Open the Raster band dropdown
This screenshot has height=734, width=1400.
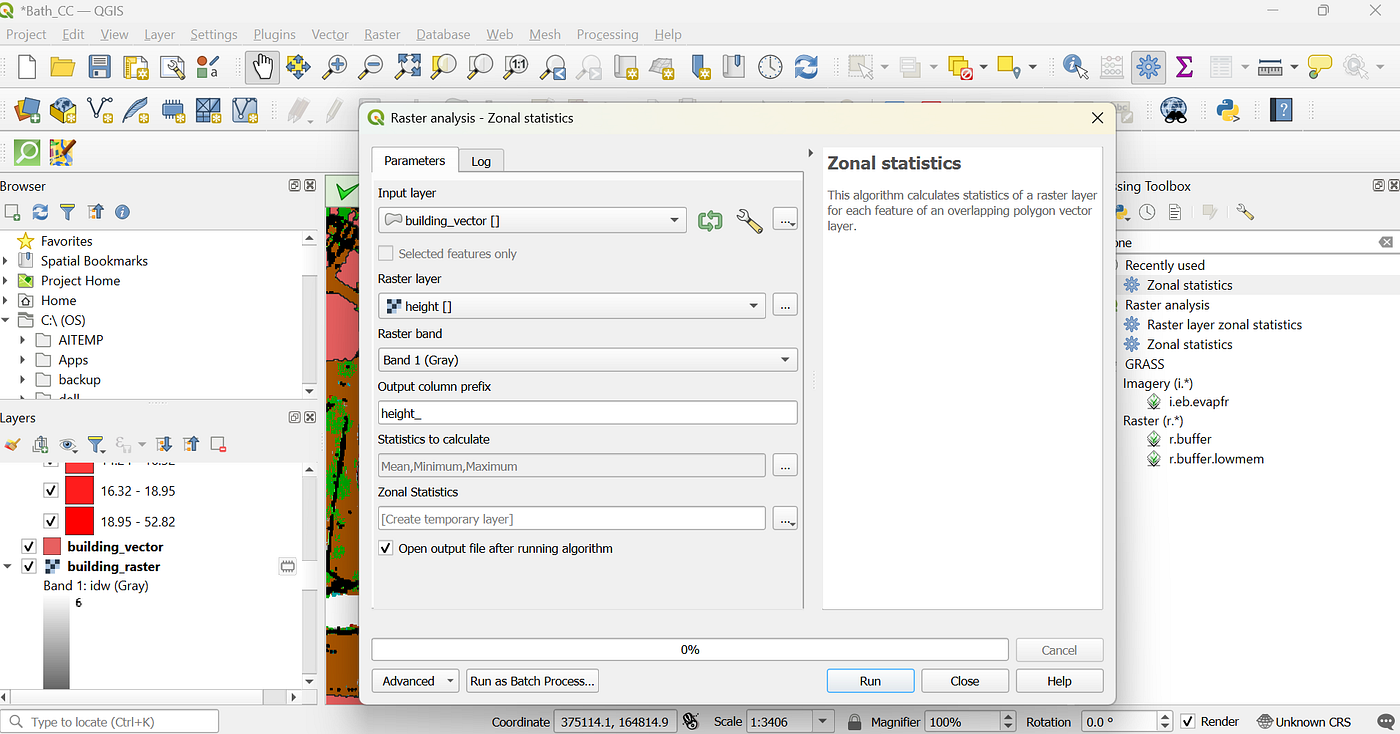tap(588, 359)
